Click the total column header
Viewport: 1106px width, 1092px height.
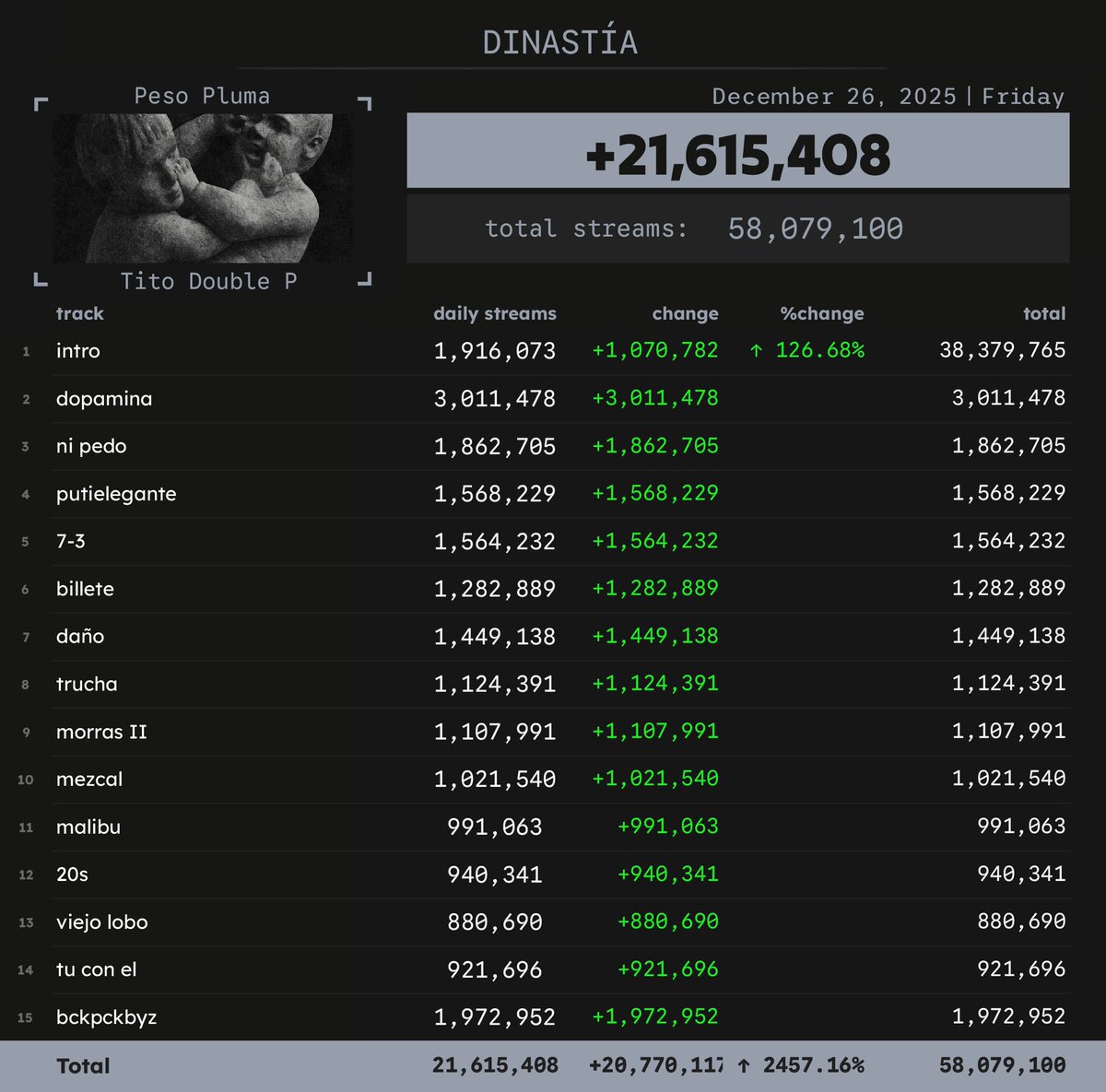(x=1044, y=313)
